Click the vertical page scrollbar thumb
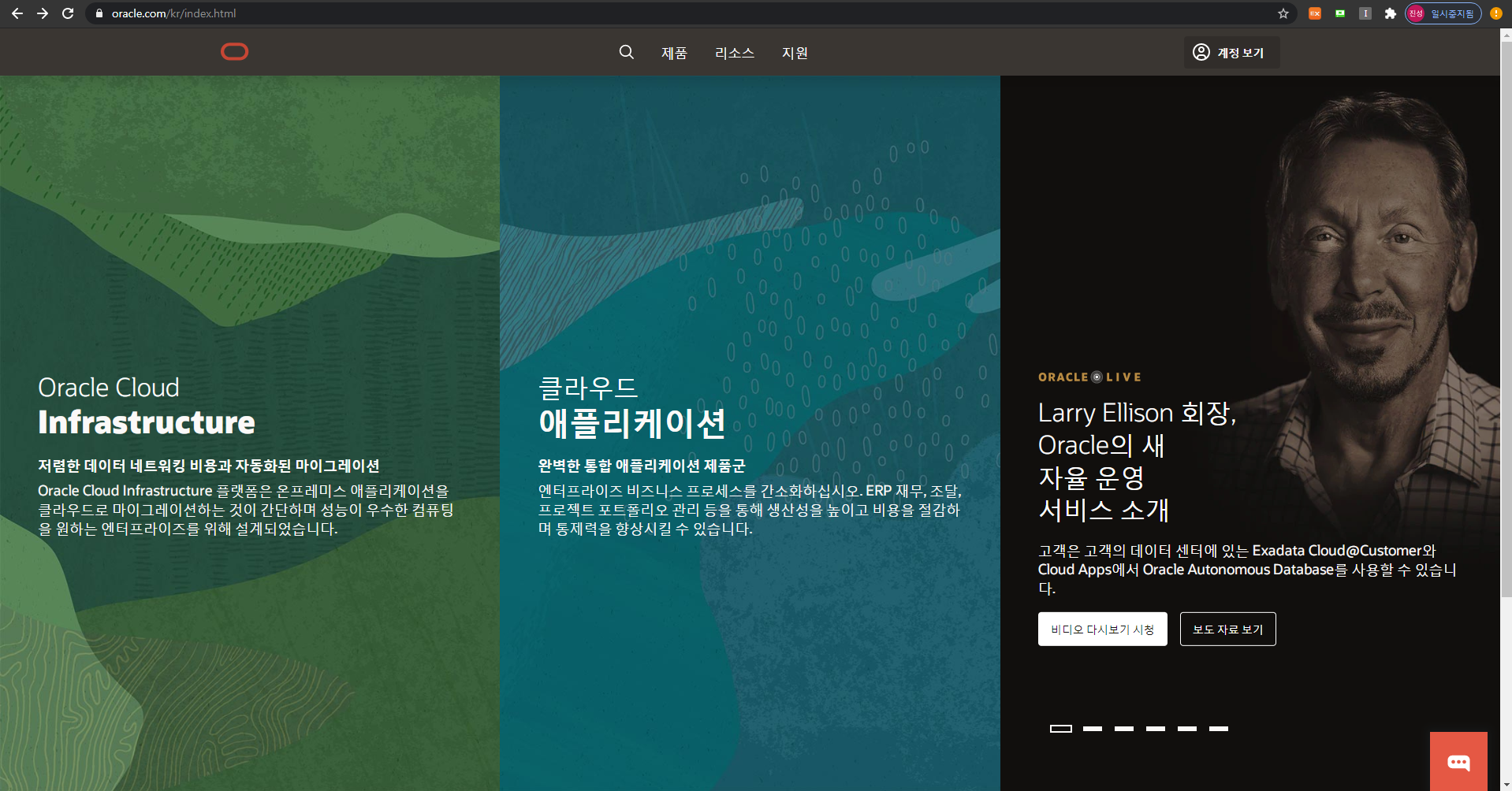The width and height of the screenshot is (1512, 791). coord(1506,319)
